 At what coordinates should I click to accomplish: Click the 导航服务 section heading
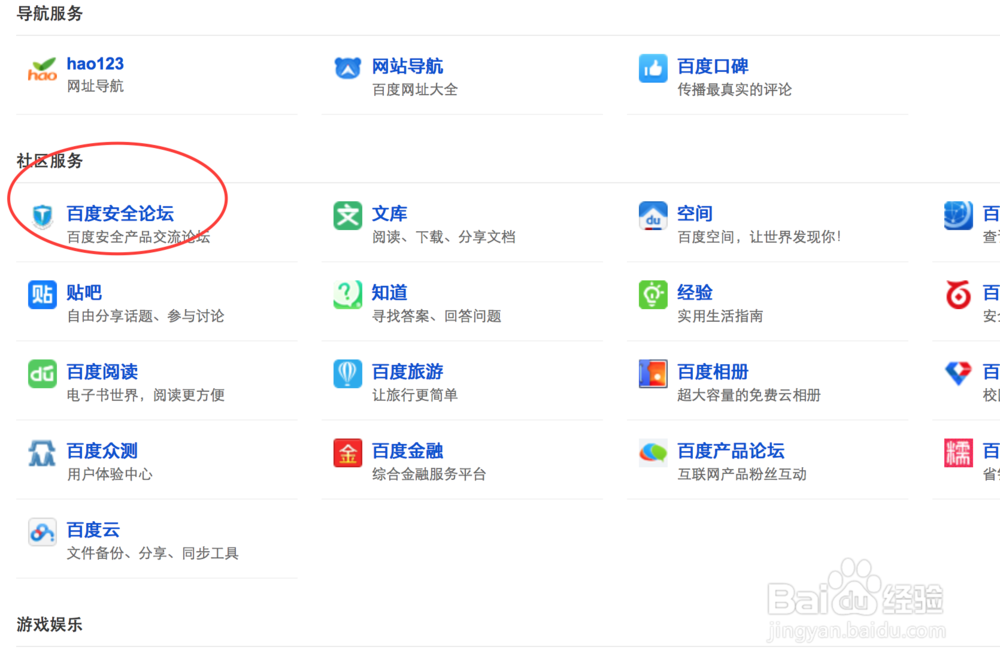coord(50,13)
